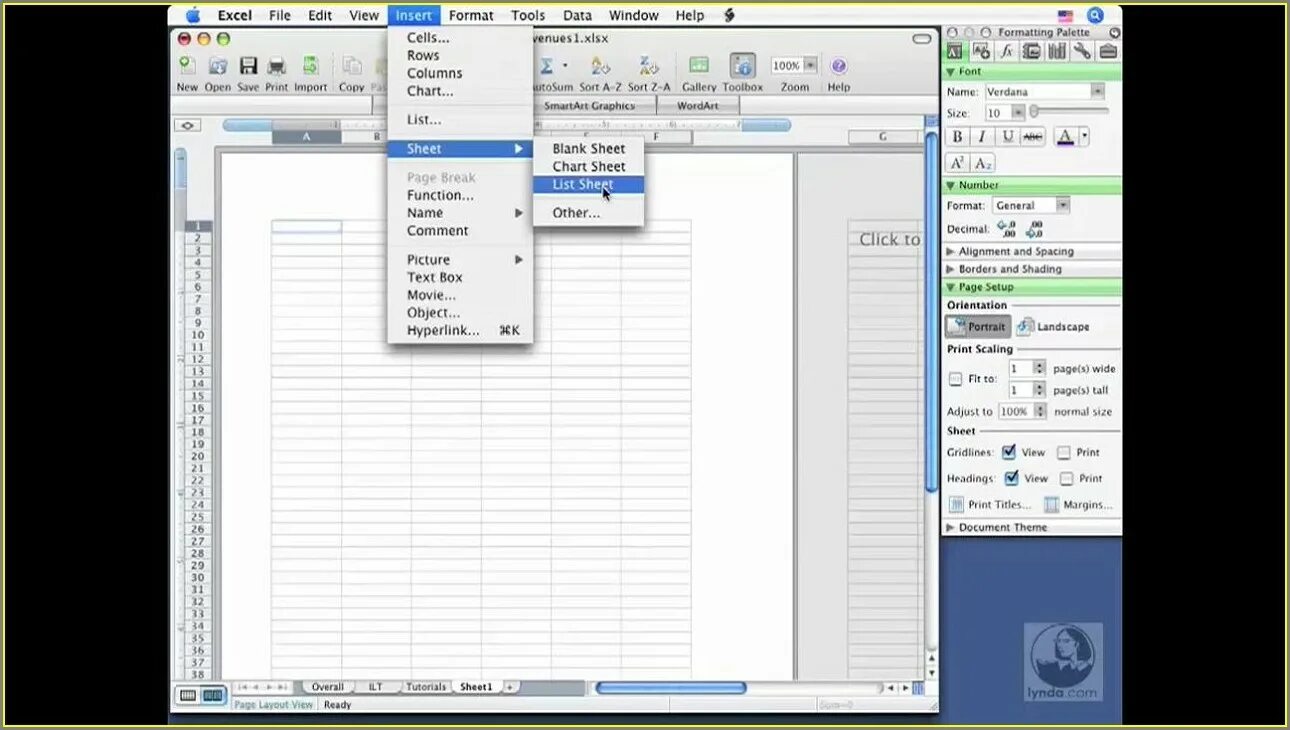Choose Blank Sheet in submenu
Image resolution: width=1290 pixels, height=730 pixels.
point(589,148)
